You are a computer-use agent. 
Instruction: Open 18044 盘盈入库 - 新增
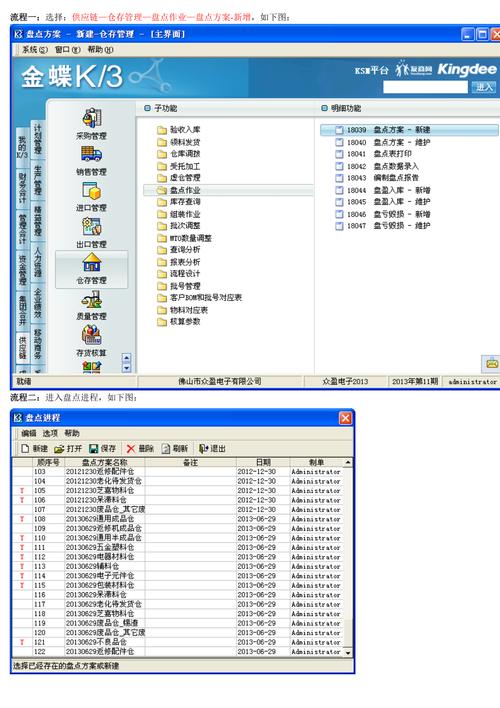click(x=383, y=190)
